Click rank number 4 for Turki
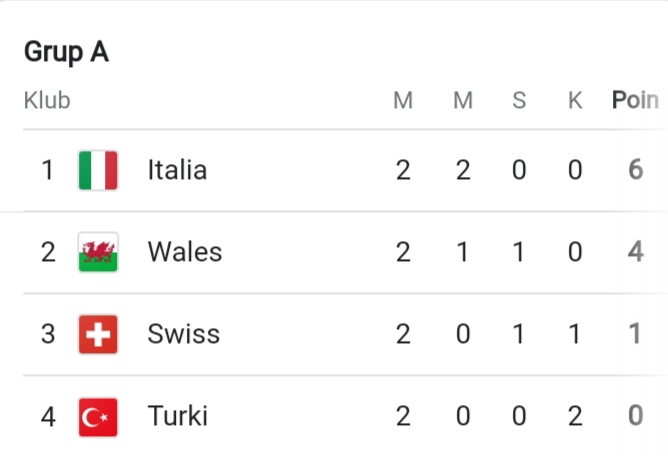Image resolution: width=668 pixels, height=472 pixels. (48, 417)
